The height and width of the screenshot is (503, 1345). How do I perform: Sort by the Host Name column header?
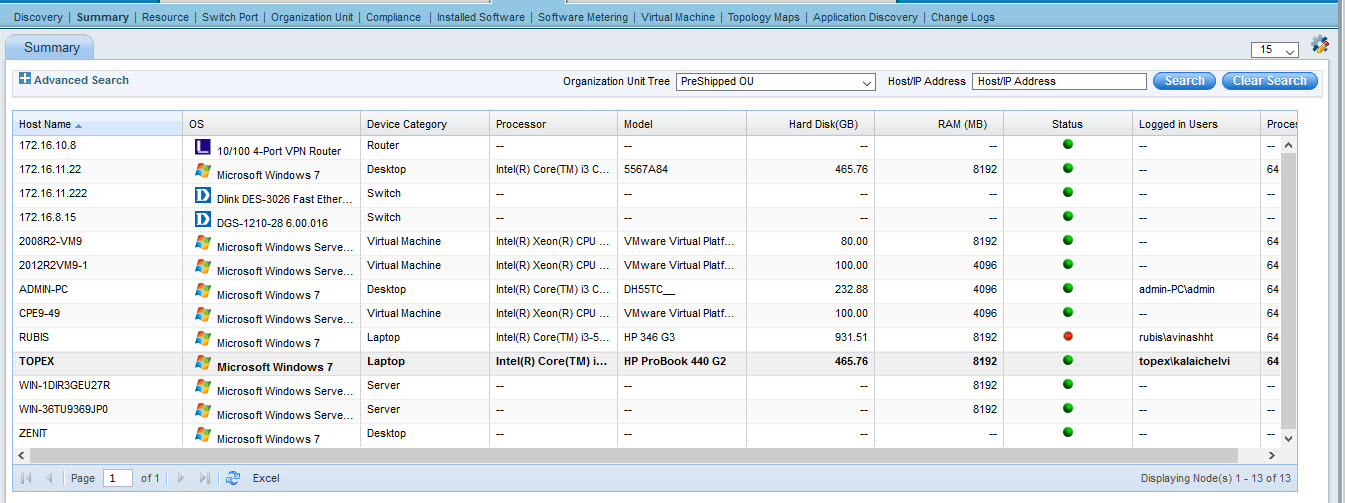coord(45,124)
